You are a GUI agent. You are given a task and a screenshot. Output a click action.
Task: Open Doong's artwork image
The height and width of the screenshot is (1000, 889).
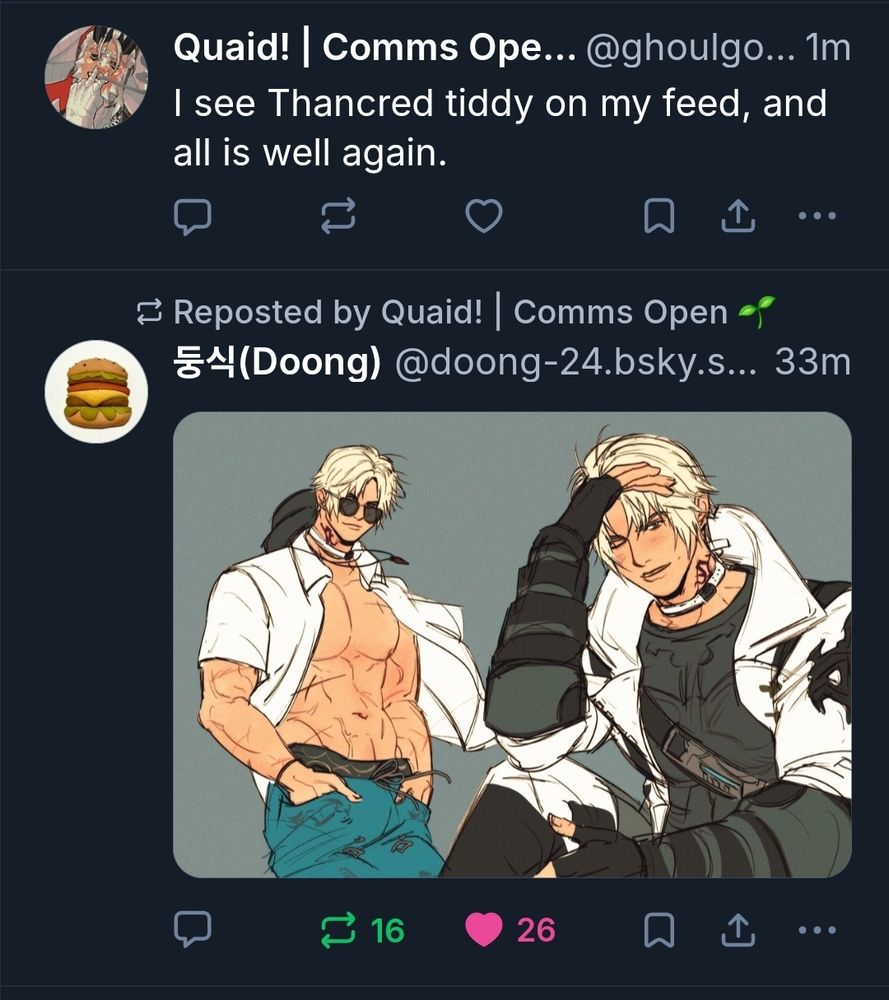tap(512, 645)
